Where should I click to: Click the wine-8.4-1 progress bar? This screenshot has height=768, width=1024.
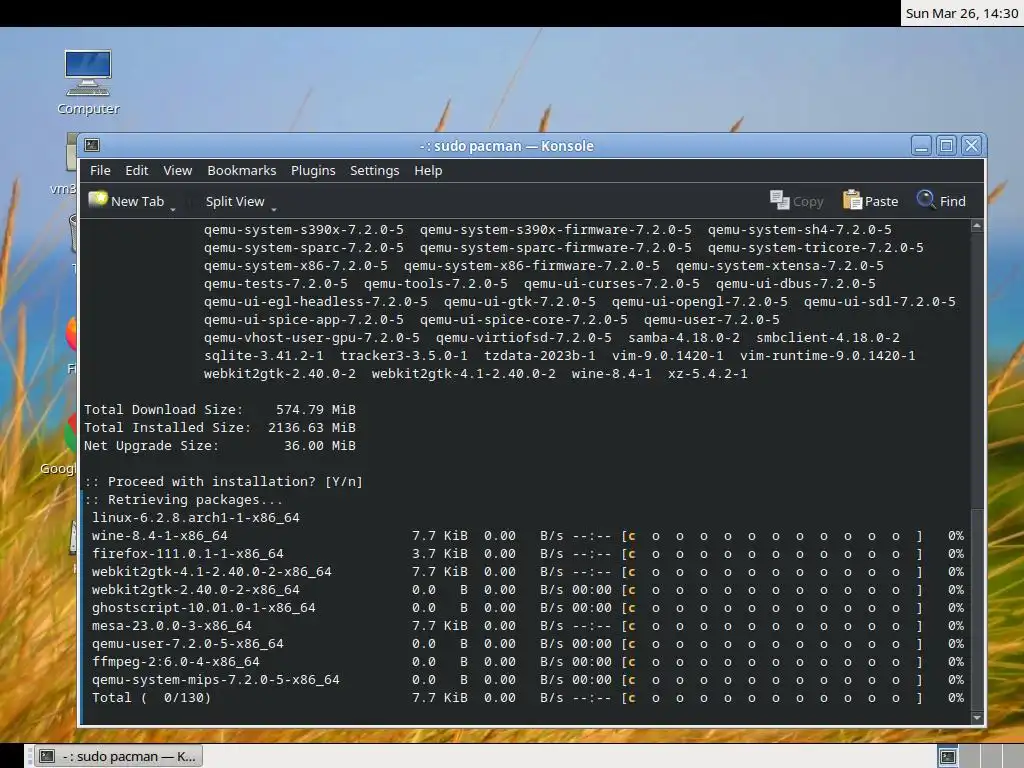pos(773,536)
